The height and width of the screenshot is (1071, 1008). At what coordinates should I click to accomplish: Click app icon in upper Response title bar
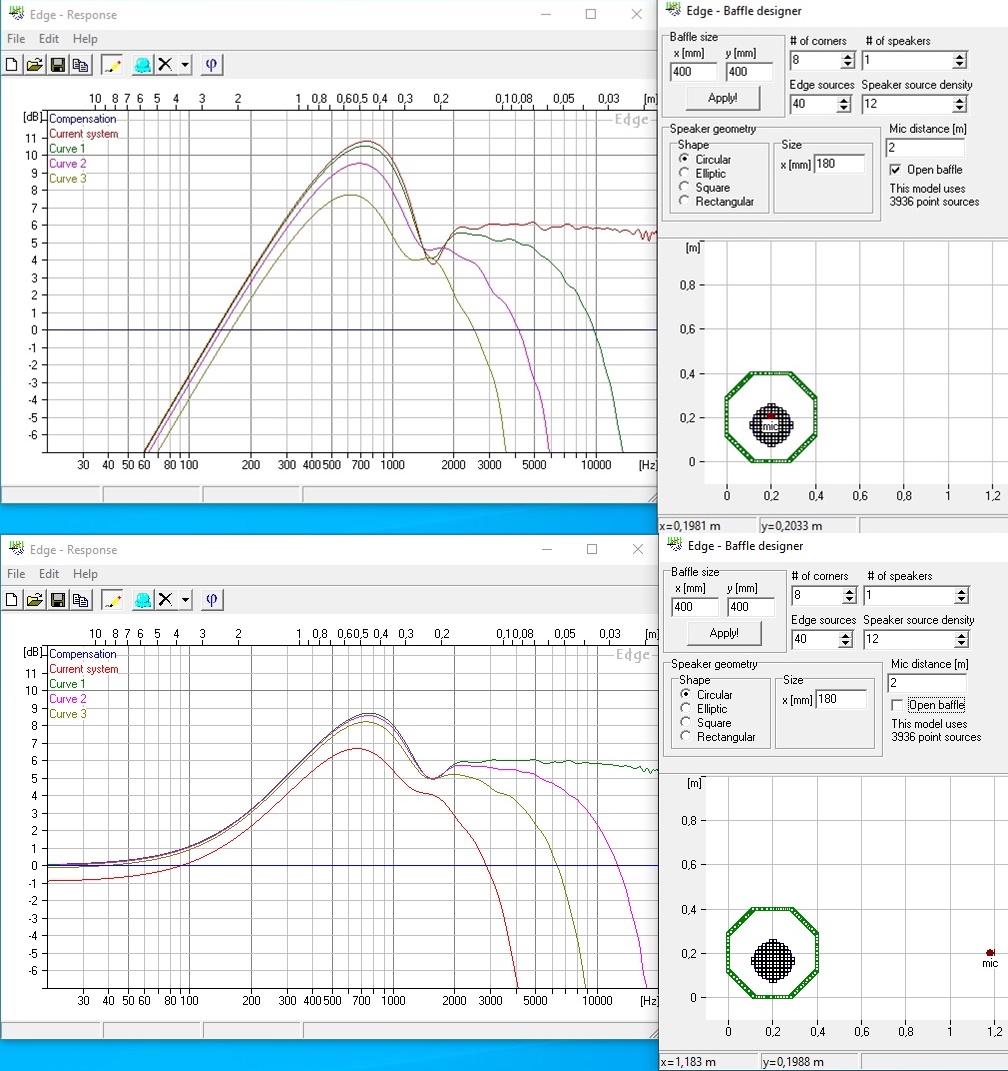[x=16, y=14]
